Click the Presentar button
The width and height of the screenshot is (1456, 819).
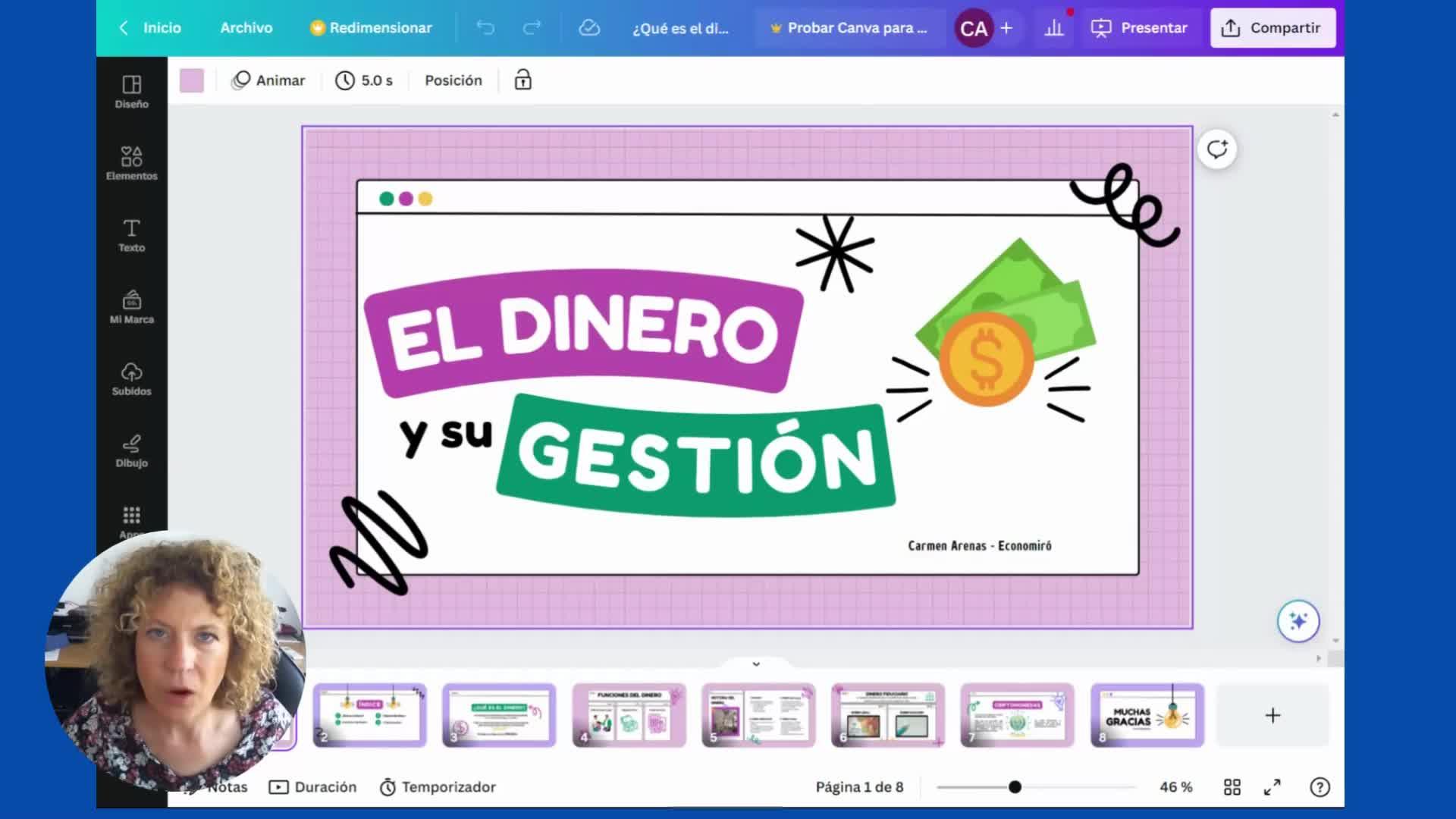point(1139,28)
